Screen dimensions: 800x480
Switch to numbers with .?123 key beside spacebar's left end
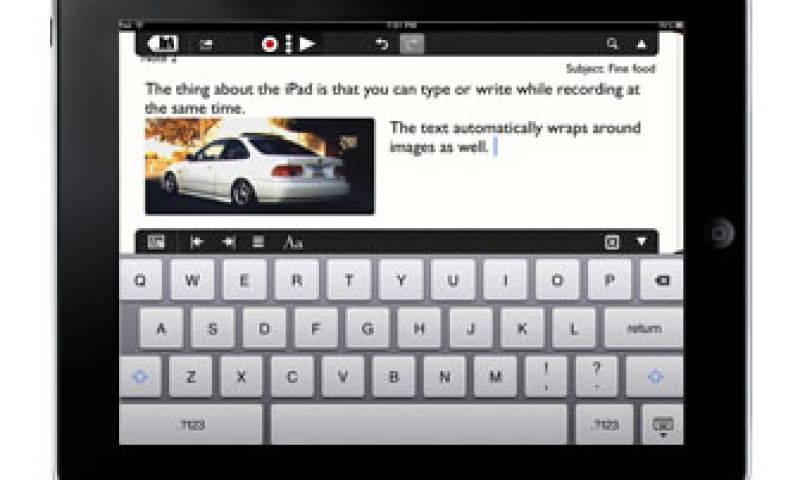pos(191,424)
